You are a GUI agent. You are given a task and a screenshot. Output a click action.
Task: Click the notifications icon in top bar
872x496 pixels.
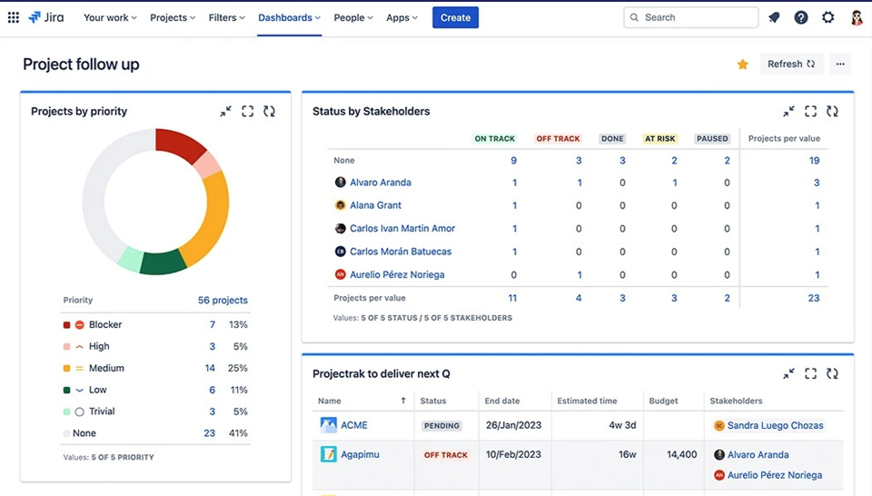(774, 18)
